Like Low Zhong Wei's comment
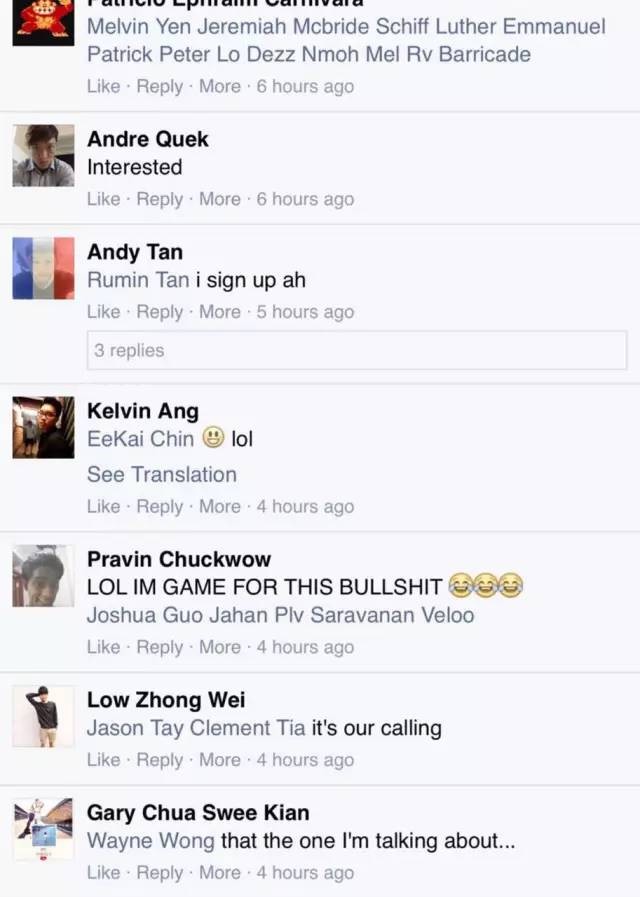This screenshot has width=640, height=897. pyautogui.click(x=104, y=760)
